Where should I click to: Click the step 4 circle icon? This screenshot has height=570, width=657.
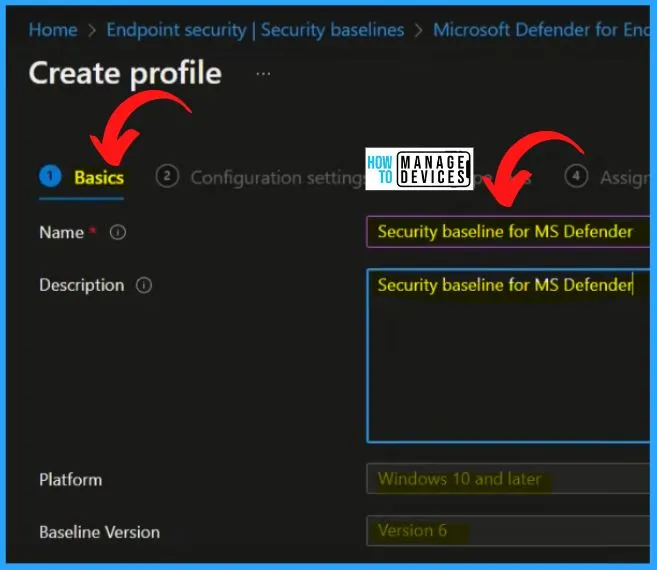coord(576,176)
